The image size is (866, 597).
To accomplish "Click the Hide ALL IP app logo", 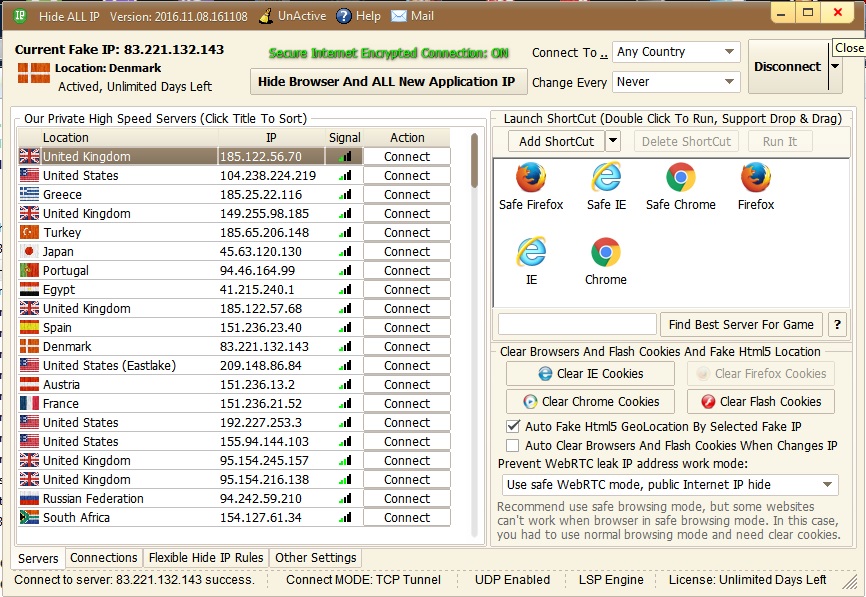I will [x=20, y=15].
